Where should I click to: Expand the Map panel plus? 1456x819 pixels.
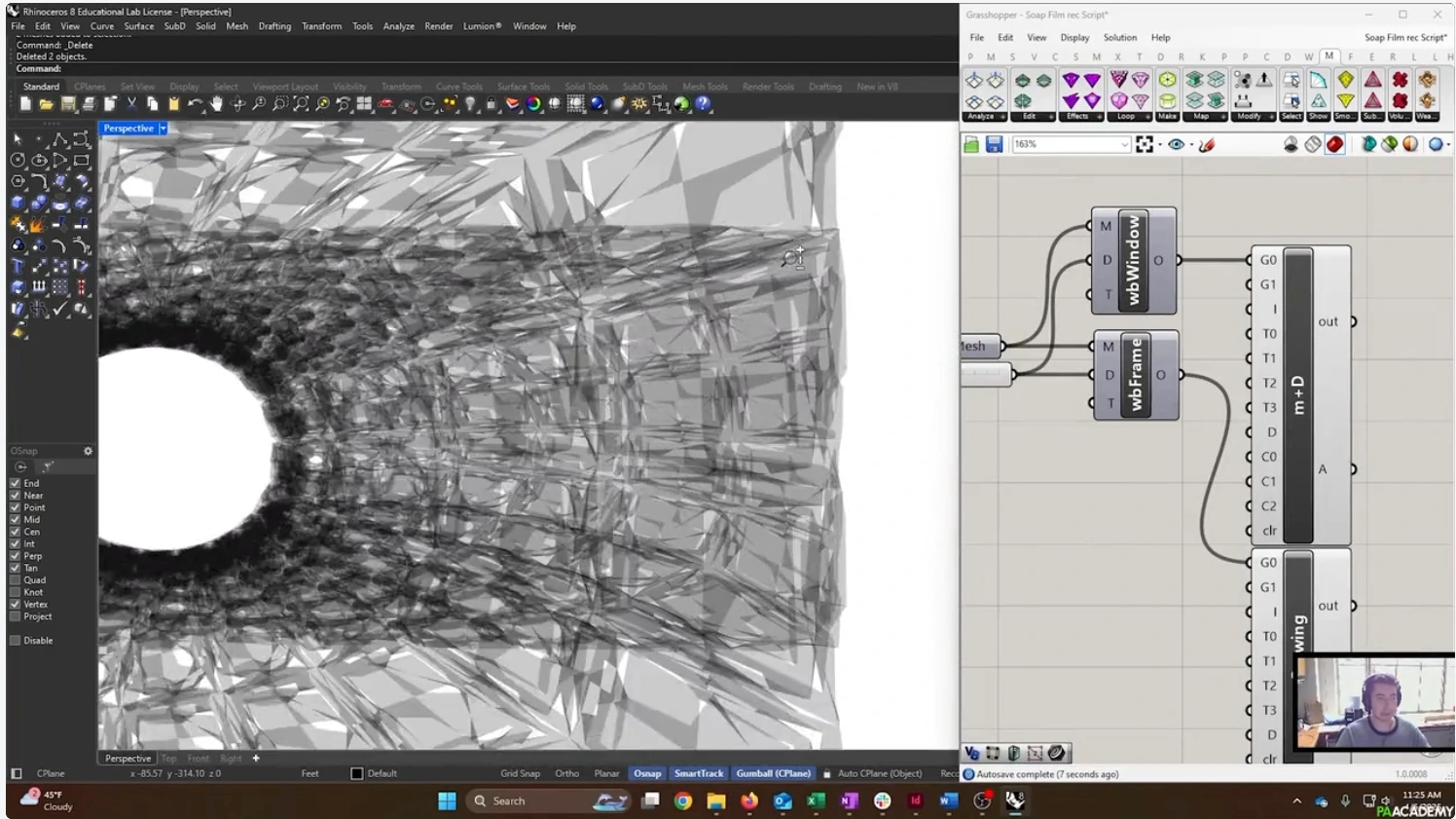coord(1223,117)
